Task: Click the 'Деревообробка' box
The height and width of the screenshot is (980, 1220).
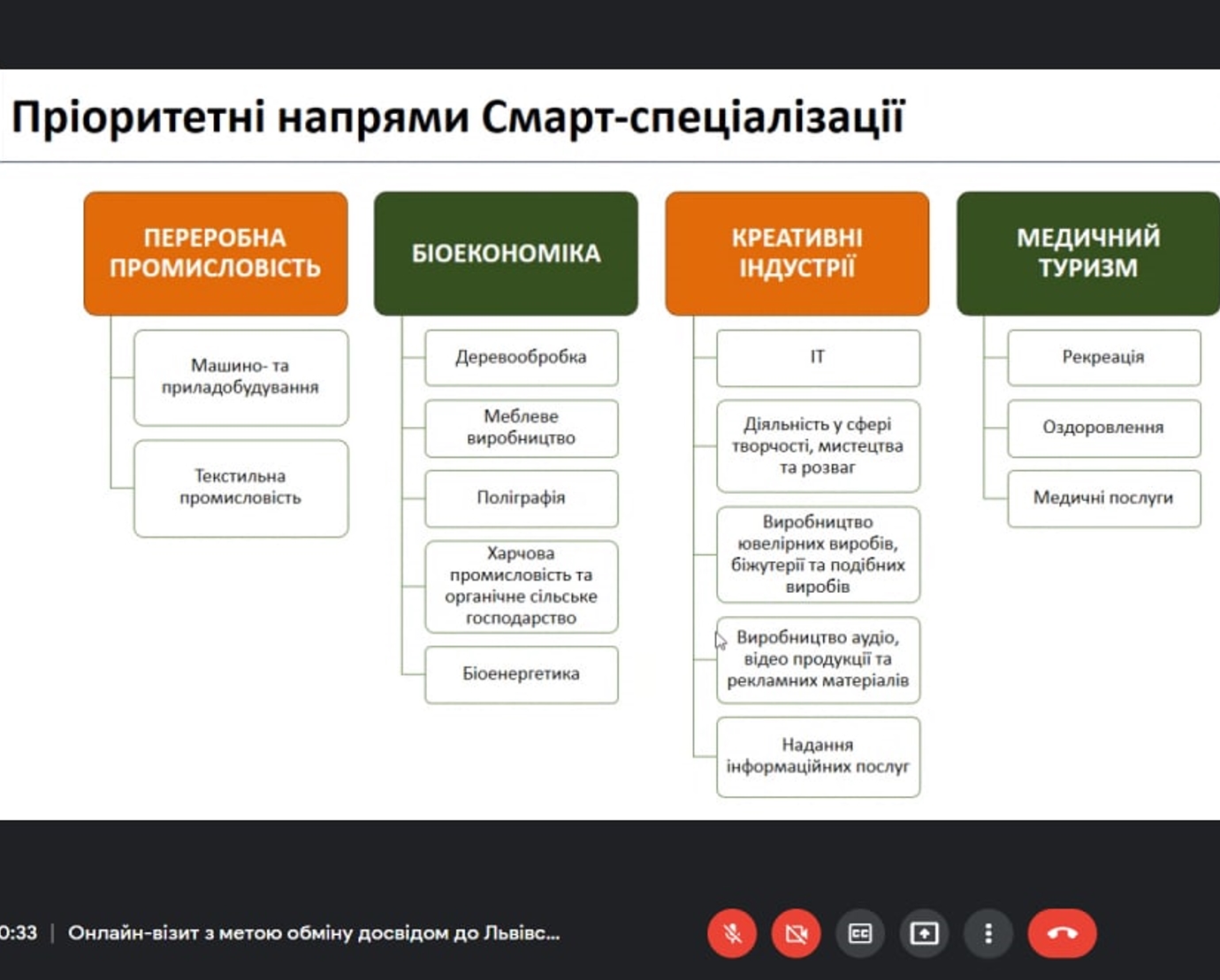Action: [522, 357]
